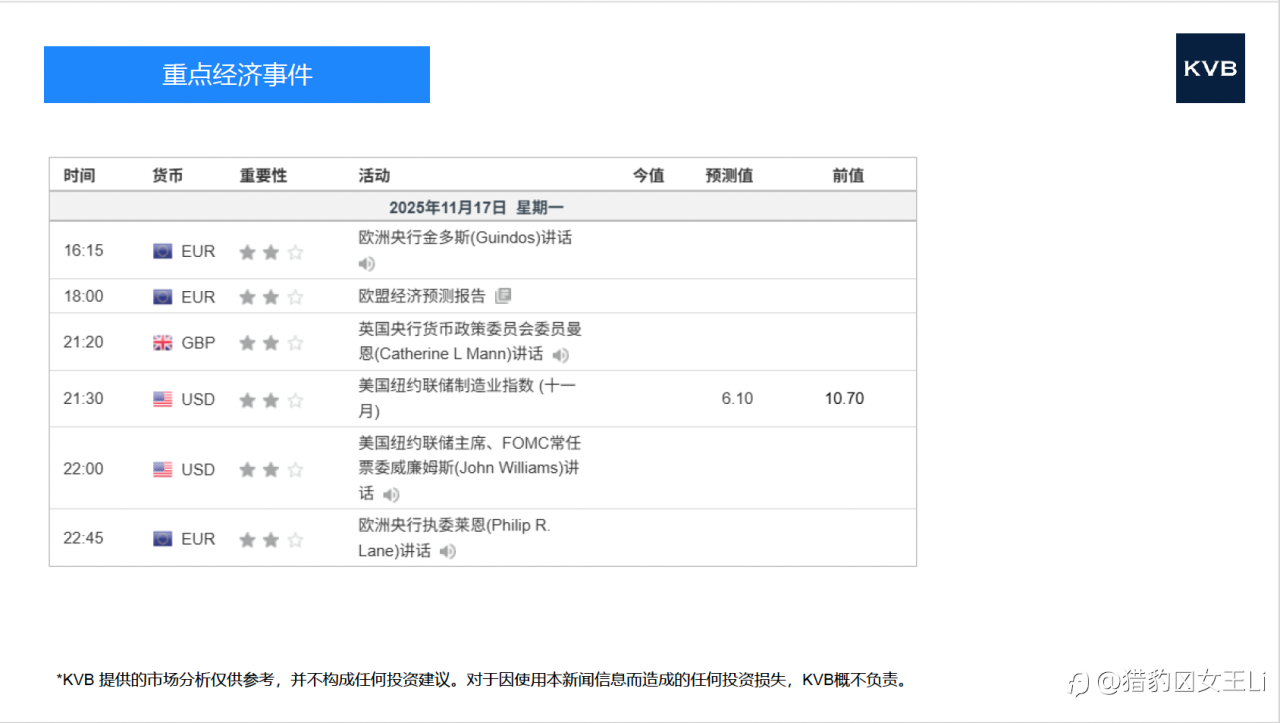
Task: Click the KVB disclaimer text at bottom
Action: pos(482,680)
